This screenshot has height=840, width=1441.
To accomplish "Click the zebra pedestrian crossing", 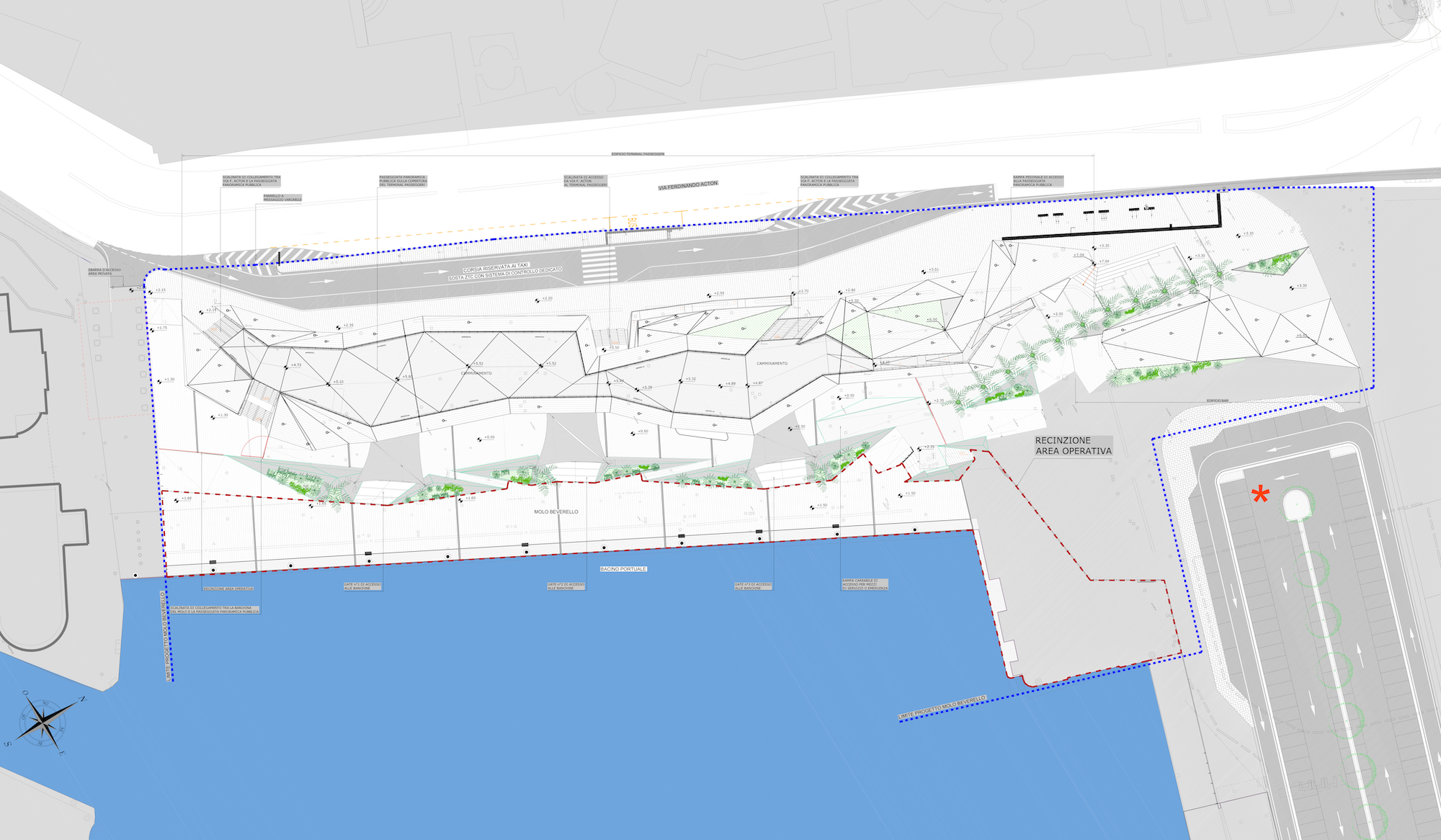I will (x=599, y=266).
